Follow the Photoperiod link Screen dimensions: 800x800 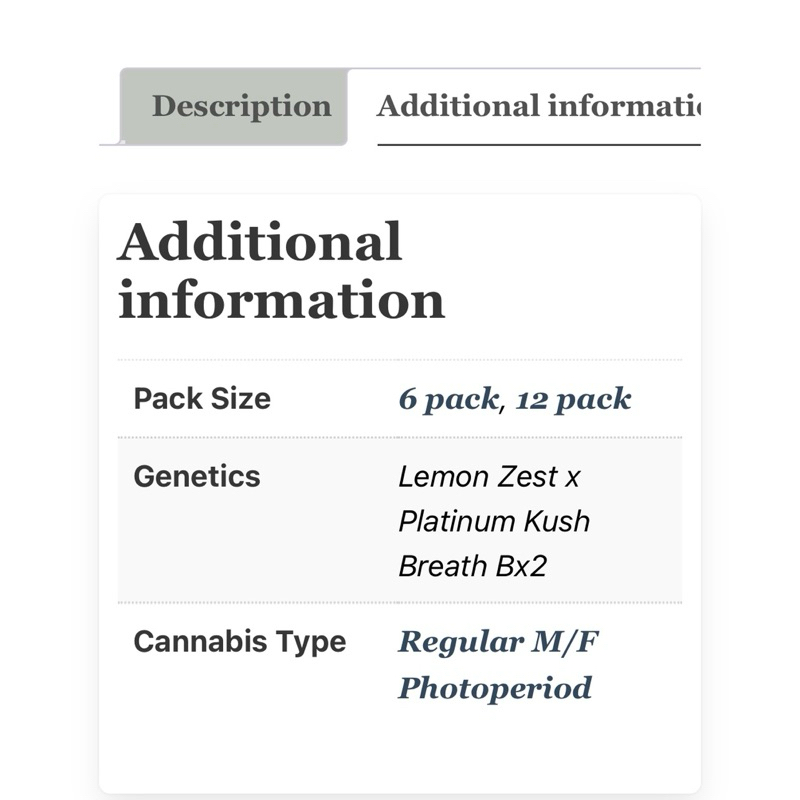495,688
